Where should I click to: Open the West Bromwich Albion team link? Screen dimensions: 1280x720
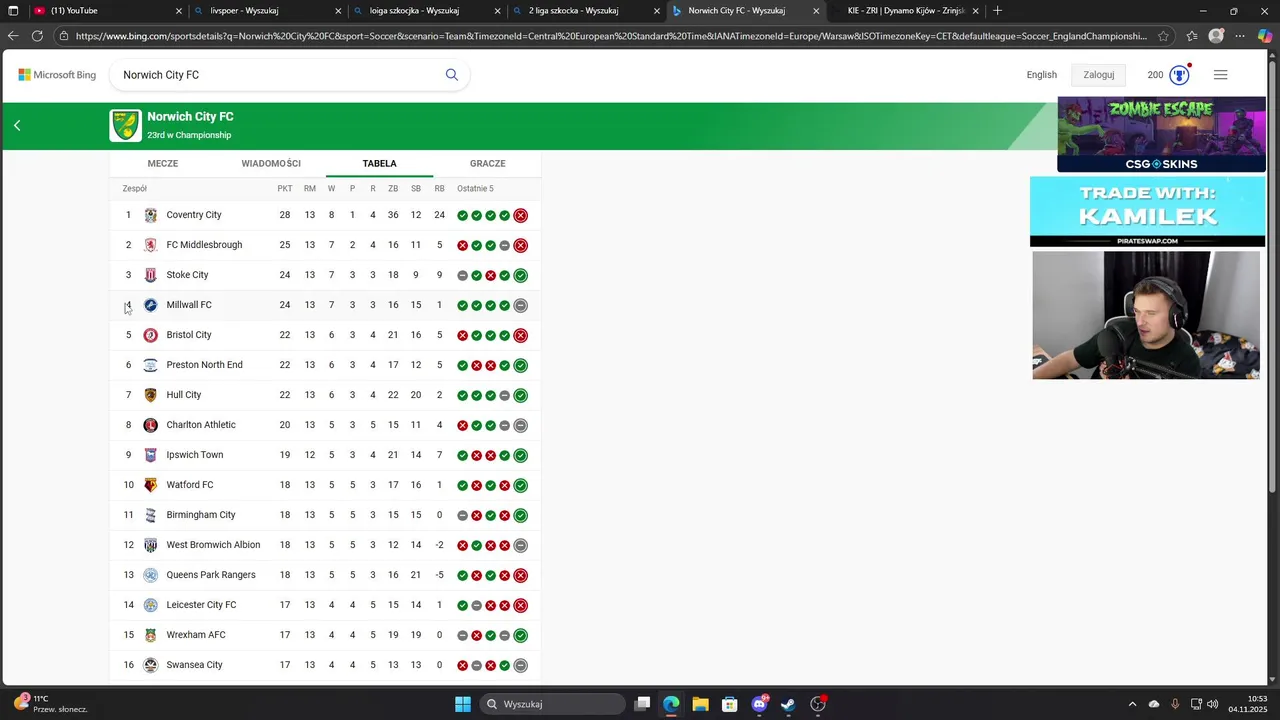(213, 545)
